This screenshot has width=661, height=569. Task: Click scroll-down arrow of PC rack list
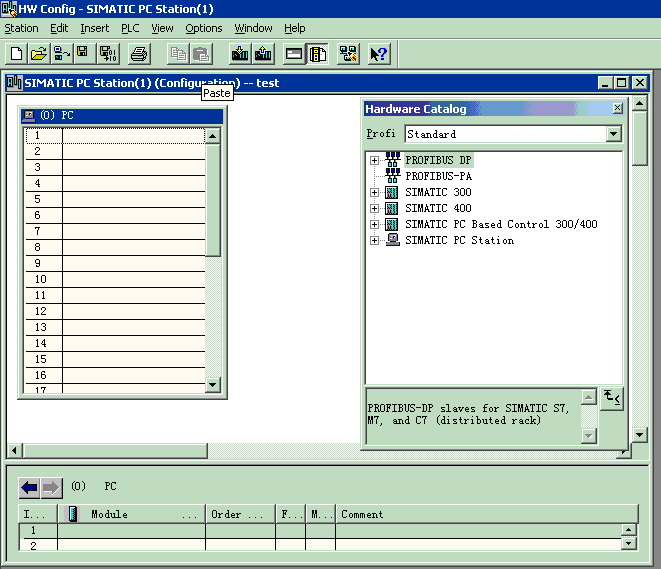212,384
